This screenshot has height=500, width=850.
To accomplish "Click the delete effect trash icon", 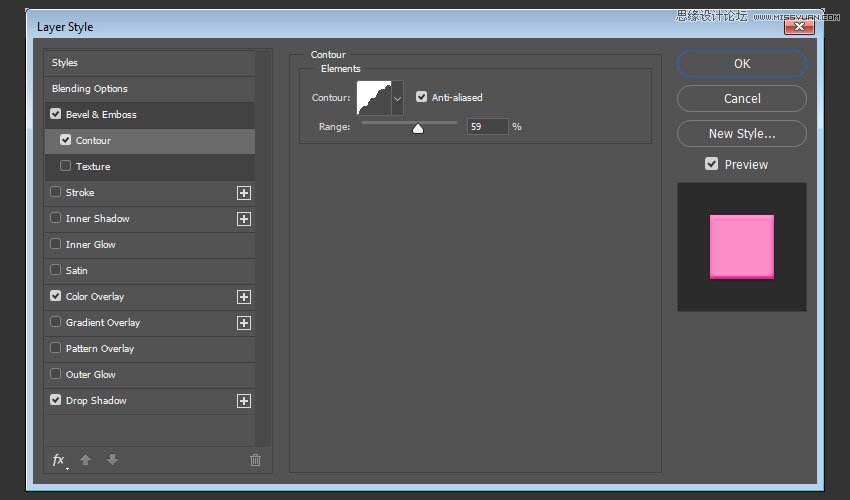I will point(255,460).
